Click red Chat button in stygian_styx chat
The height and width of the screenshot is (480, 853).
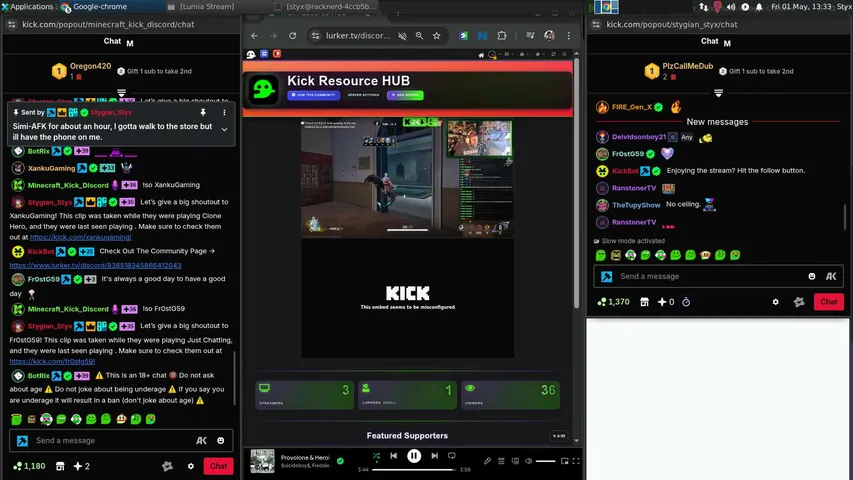tap(829, 301)
